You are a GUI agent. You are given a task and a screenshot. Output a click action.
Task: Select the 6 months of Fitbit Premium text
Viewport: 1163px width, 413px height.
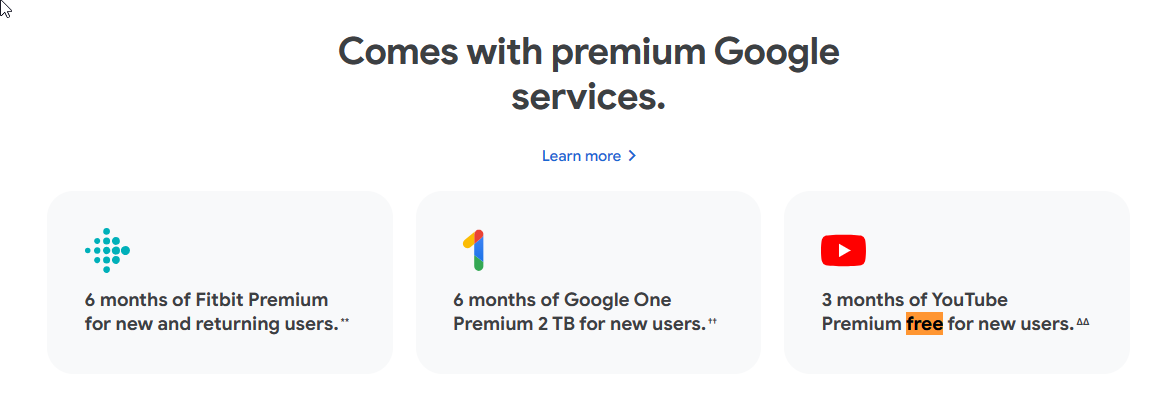[206, 300]
